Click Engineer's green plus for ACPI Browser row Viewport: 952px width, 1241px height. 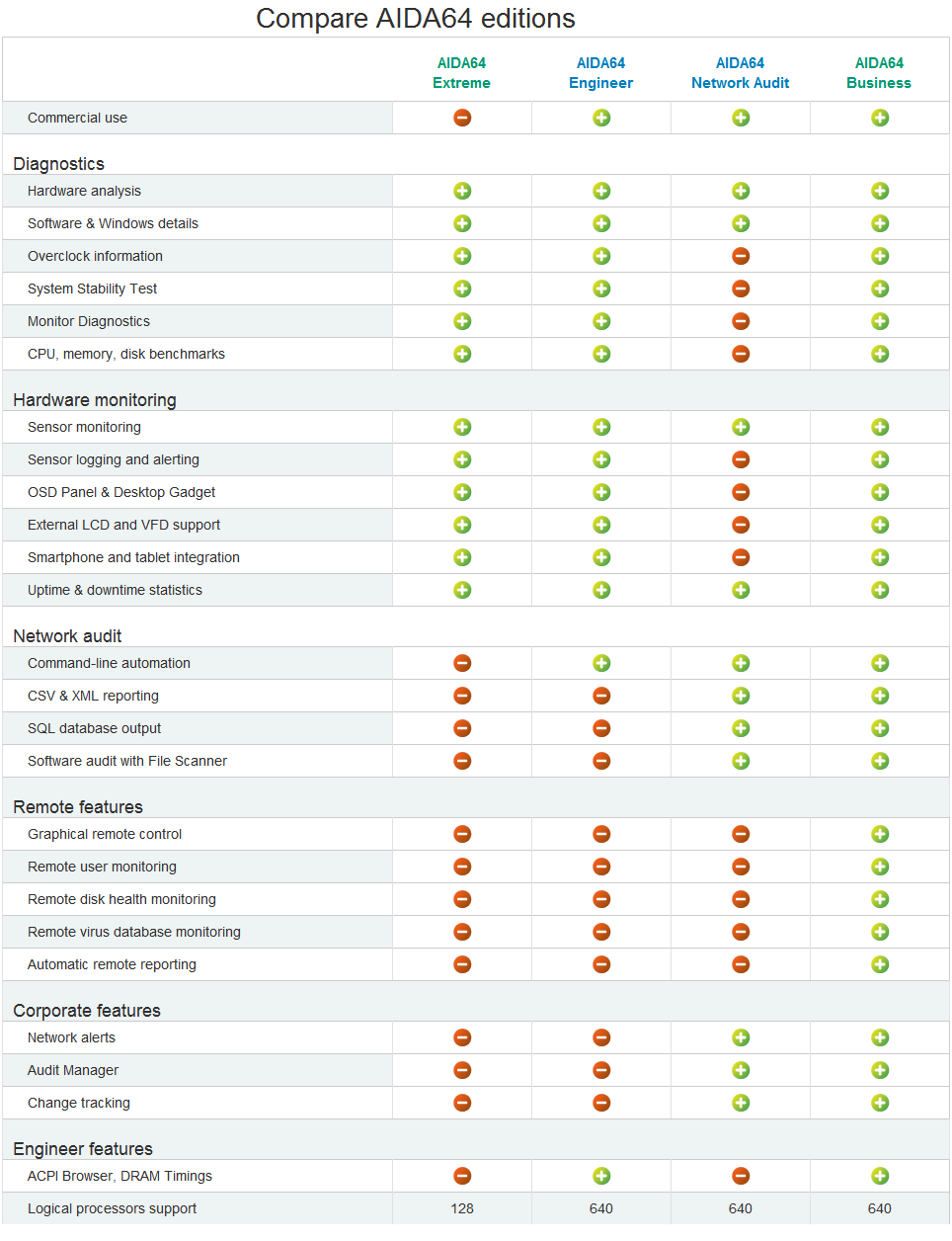pos(601,1176)
